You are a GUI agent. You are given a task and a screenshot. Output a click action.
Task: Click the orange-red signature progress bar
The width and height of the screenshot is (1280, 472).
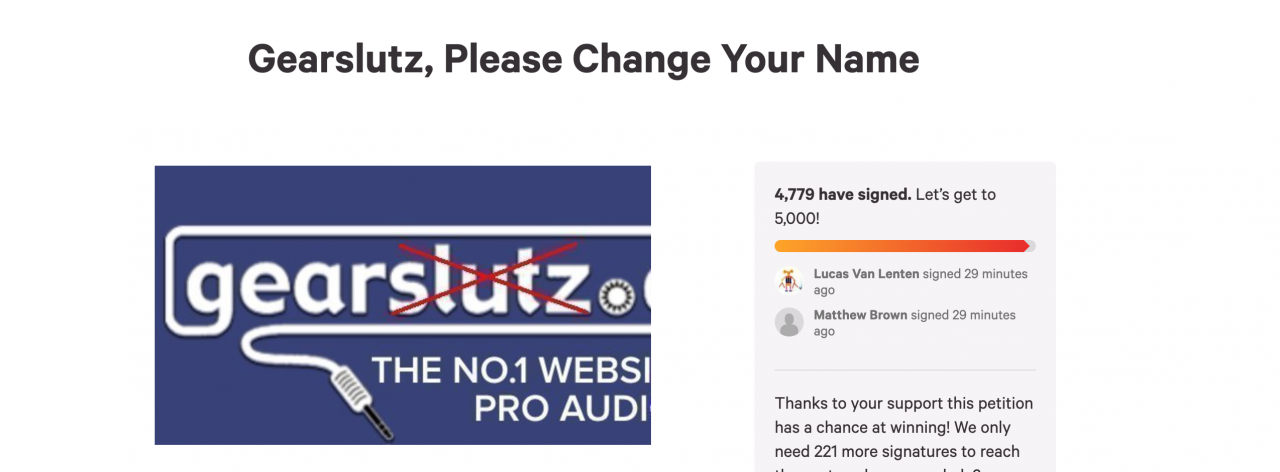pyautogui.click(x=900, y=246)
